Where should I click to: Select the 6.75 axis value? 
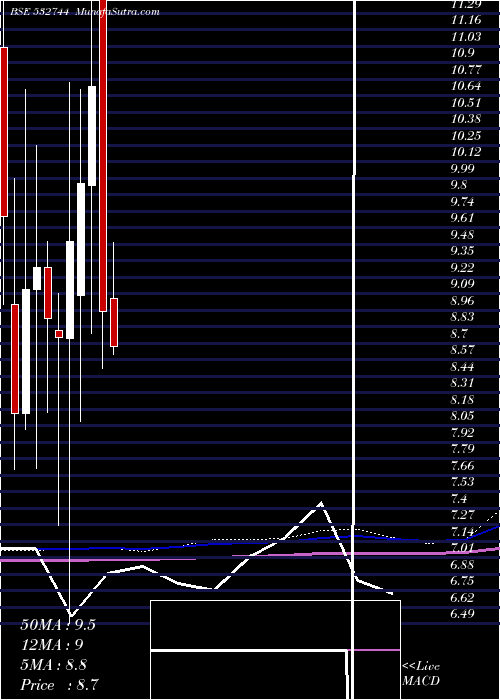tap(463, 581)
